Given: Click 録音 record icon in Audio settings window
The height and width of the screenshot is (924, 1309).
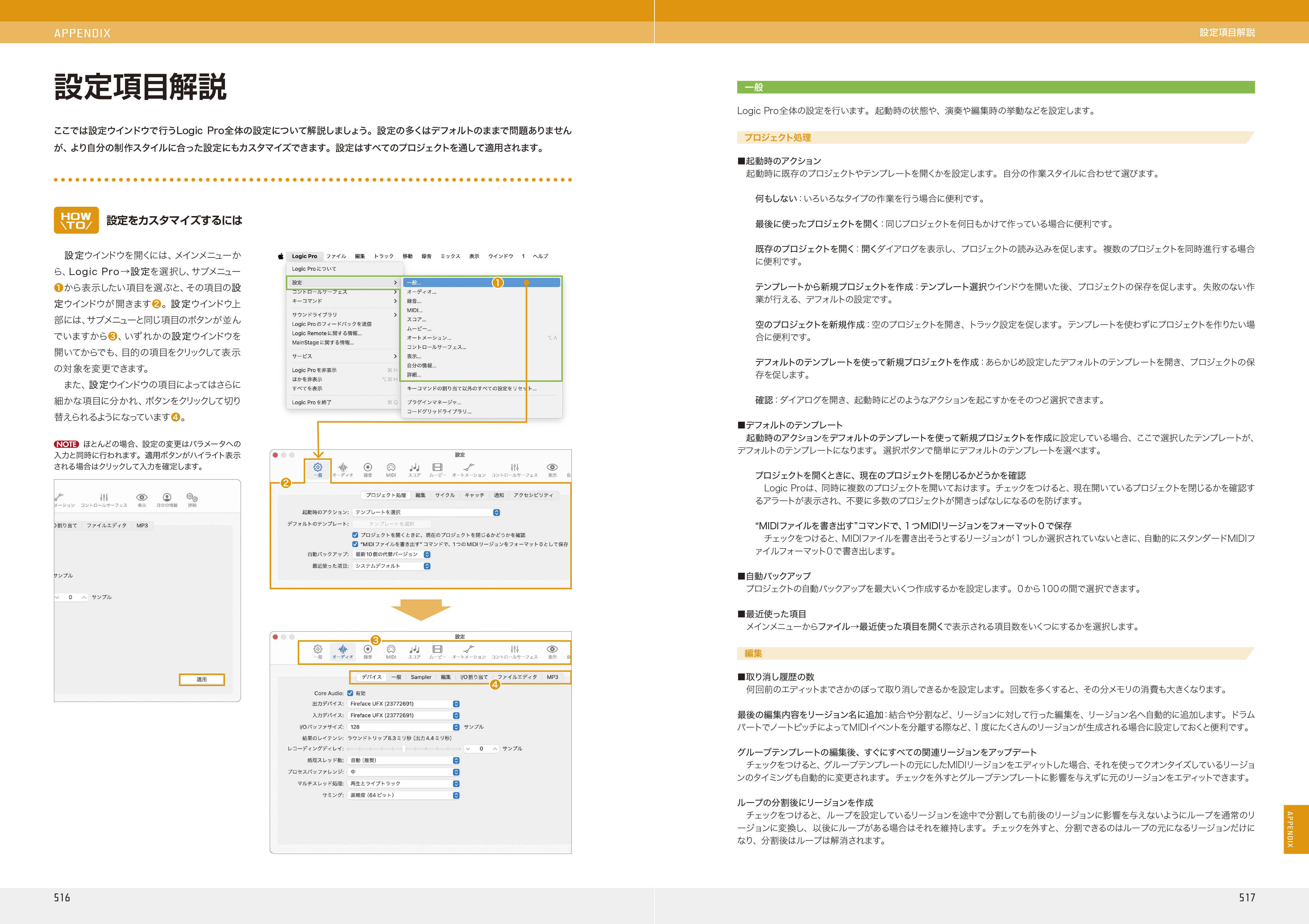Looking at the screenshot, I should 368,650.
